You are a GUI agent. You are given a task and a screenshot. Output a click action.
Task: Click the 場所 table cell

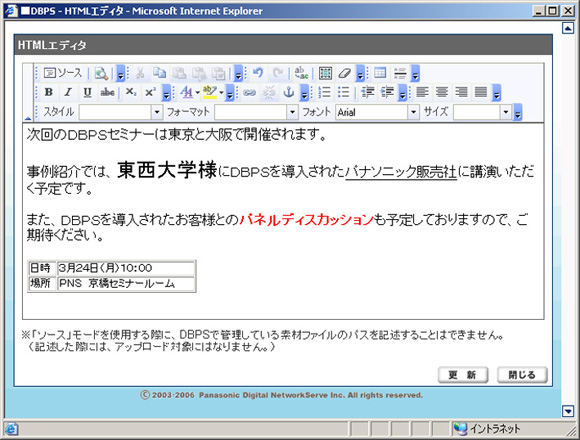pos(42,284)
